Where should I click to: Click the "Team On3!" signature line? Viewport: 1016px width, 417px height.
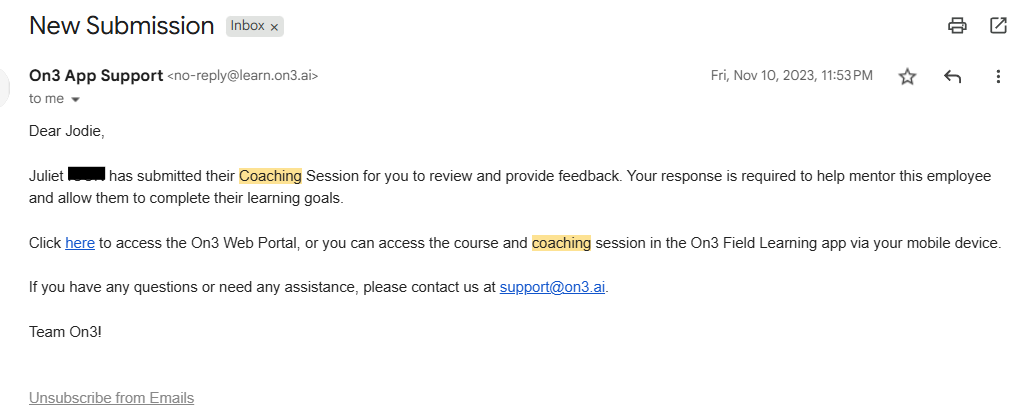pos(65,331)
